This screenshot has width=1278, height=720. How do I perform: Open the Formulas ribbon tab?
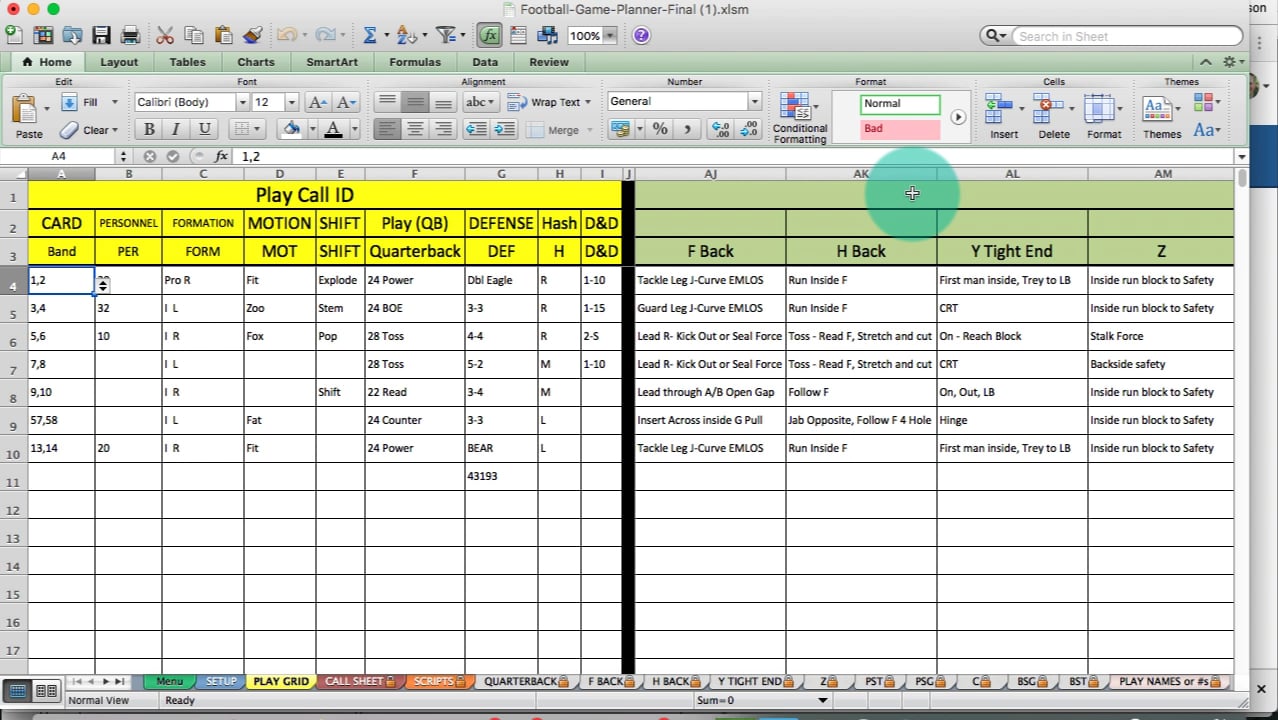pos(415,62)
